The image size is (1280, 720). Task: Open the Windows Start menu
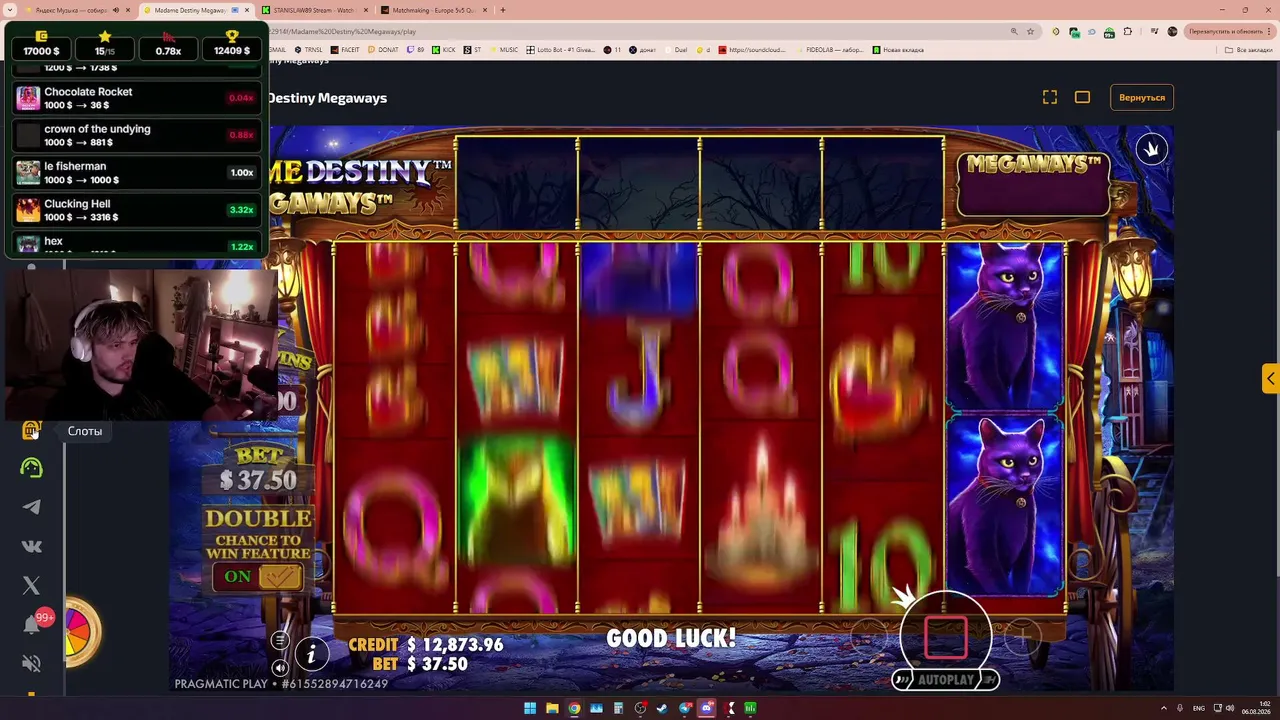[x=530, y=709]
